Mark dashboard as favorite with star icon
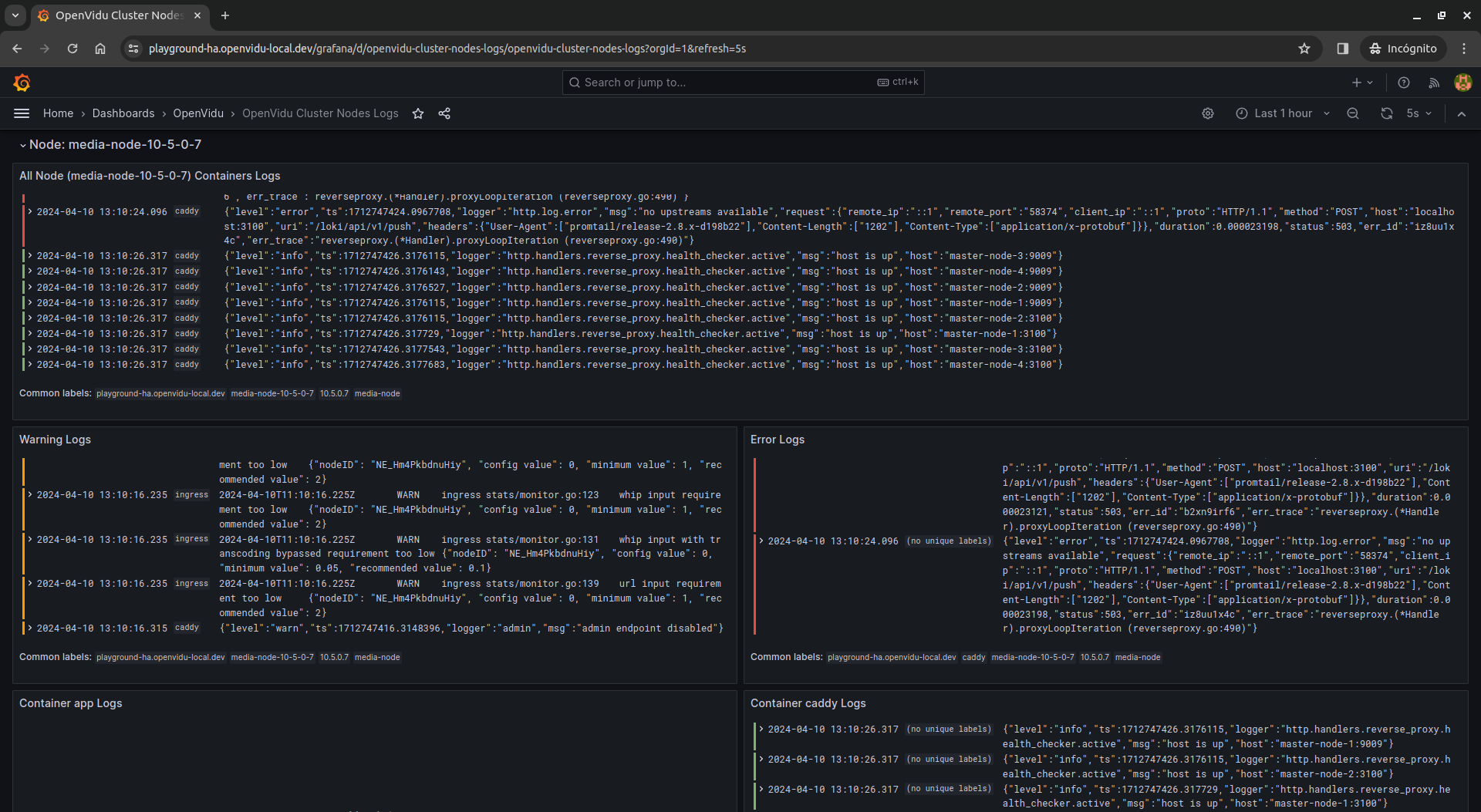Screen dimensions: 1481x812 pos(418,113)
